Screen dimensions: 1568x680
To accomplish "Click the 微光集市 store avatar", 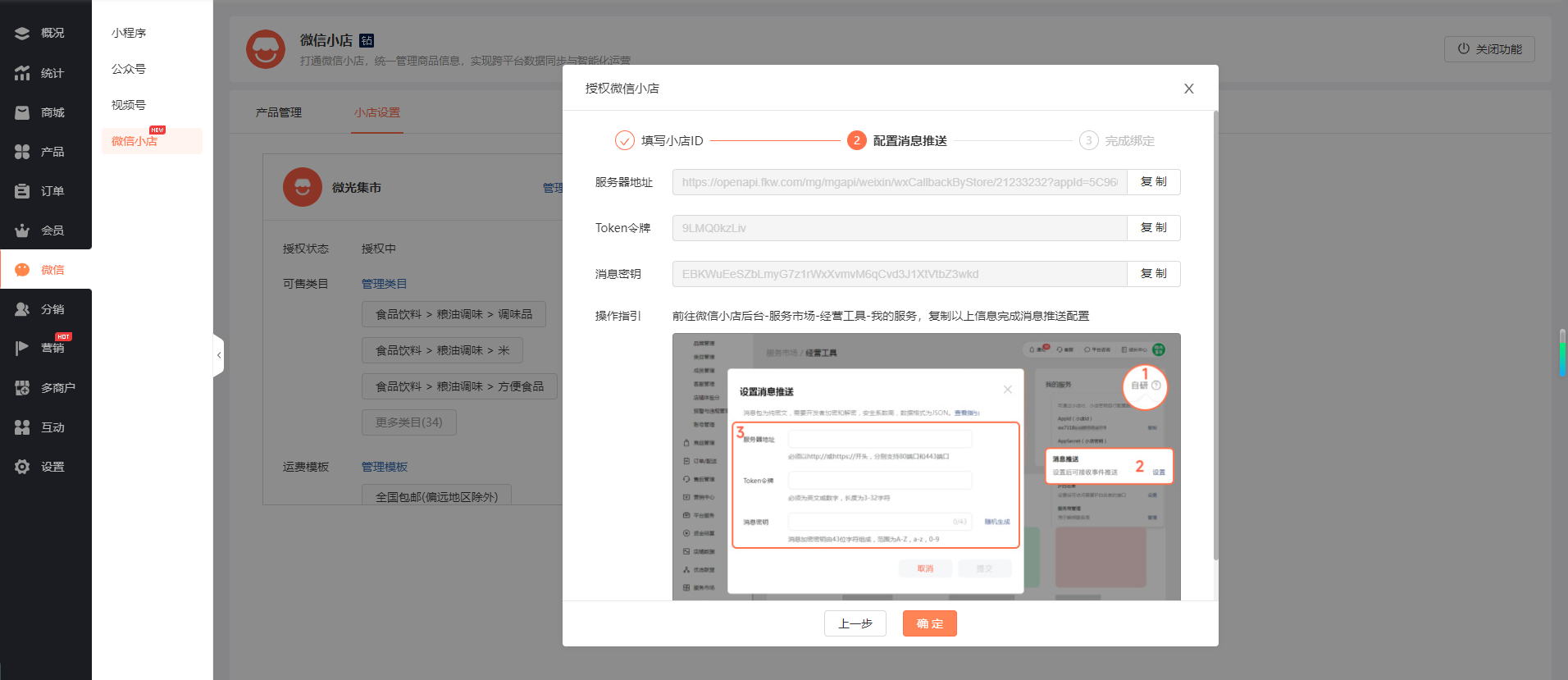I will (x=303, y=187).
